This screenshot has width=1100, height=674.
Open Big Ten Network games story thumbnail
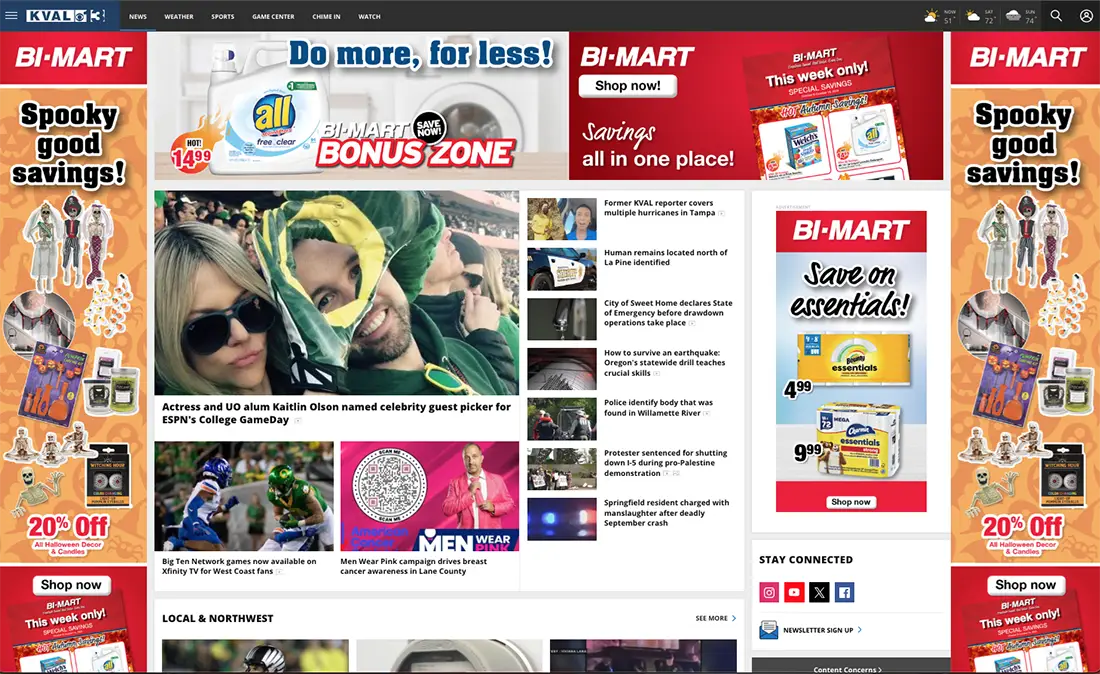(x=244, y=496)
